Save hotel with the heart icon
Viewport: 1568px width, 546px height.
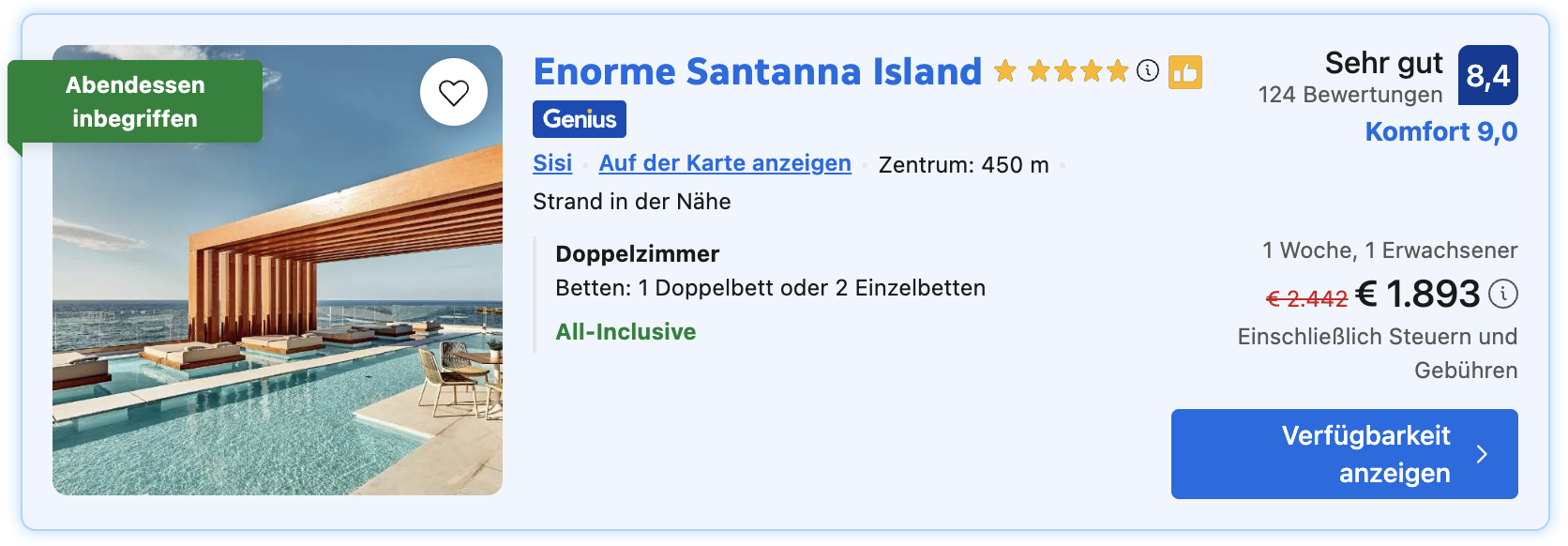click(454, 92)
